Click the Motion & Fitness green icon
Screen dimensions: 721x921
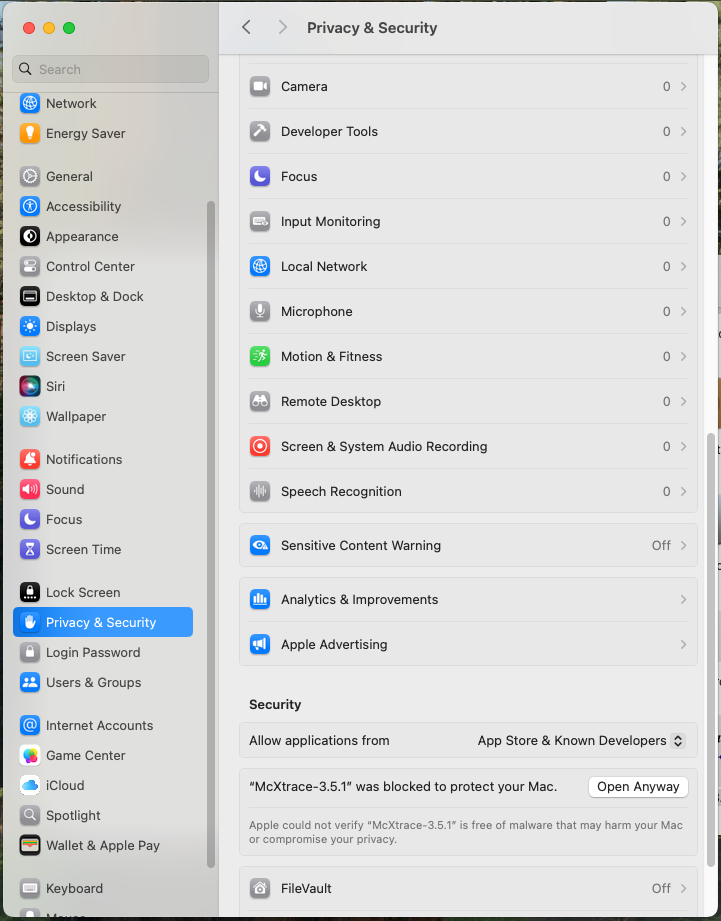tap(260, 357)
